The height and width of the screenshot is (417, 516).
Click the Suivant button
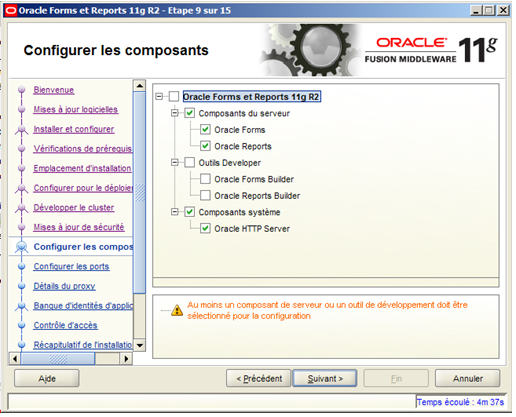(325, 378)
